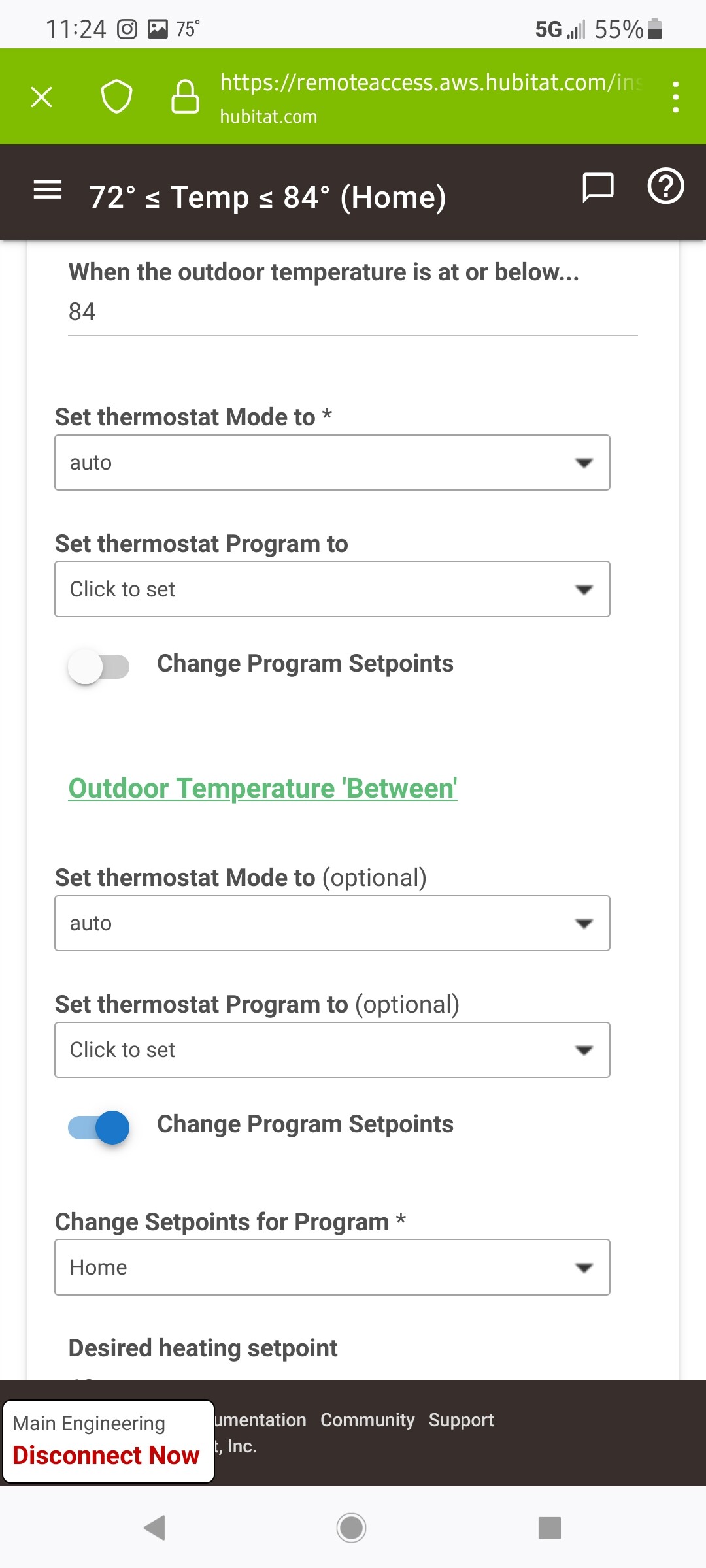Open the Community footer link
This screenshot has height=1568, width=706.
tap(367, 1420)
